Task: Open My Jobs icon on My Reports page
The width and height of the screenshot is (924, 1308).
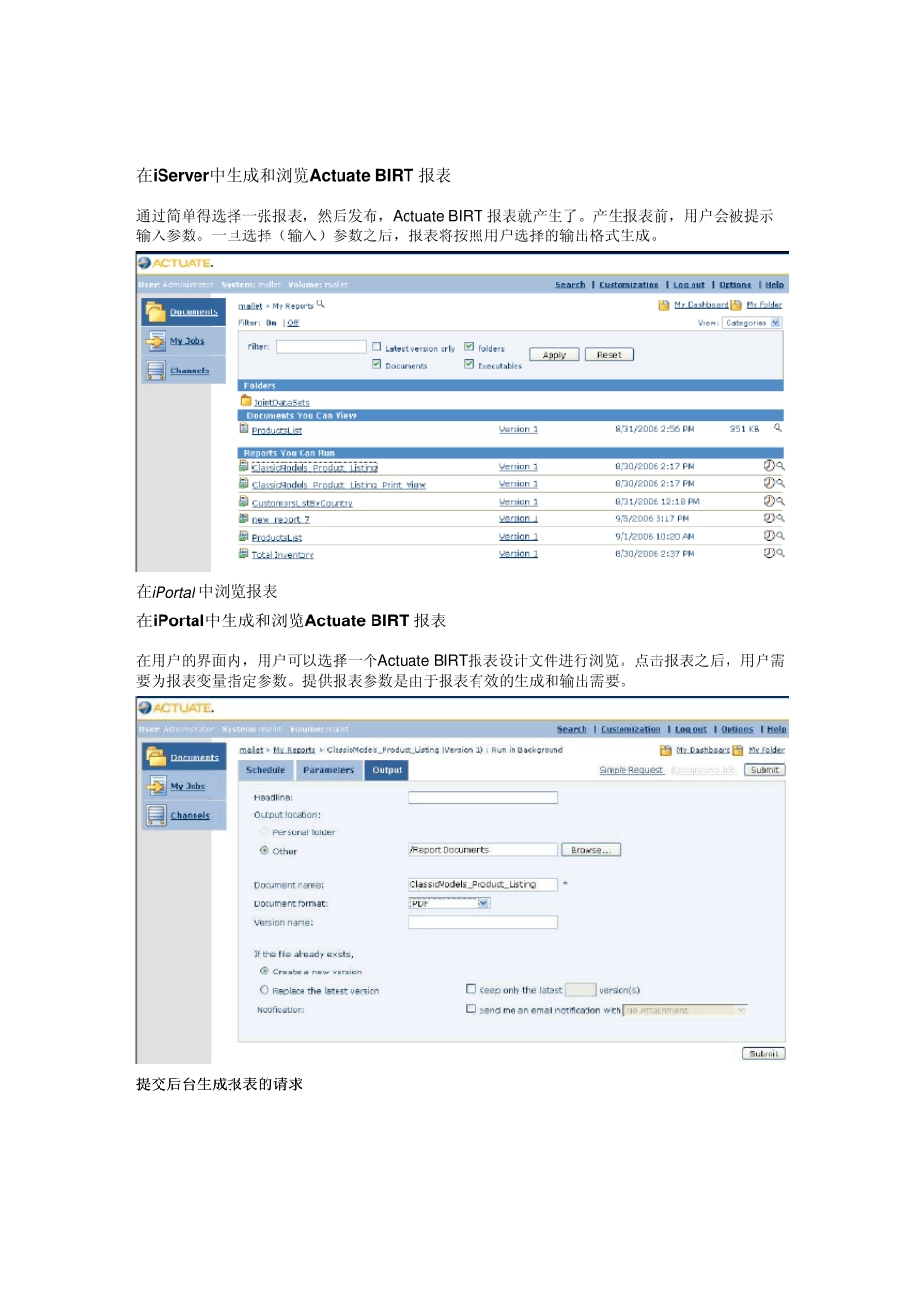Action: pos(156,340)
